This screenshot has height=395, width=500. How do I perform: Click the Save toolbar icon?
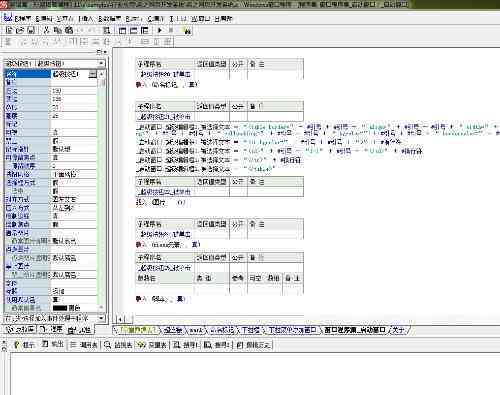(x=31, y=30)
